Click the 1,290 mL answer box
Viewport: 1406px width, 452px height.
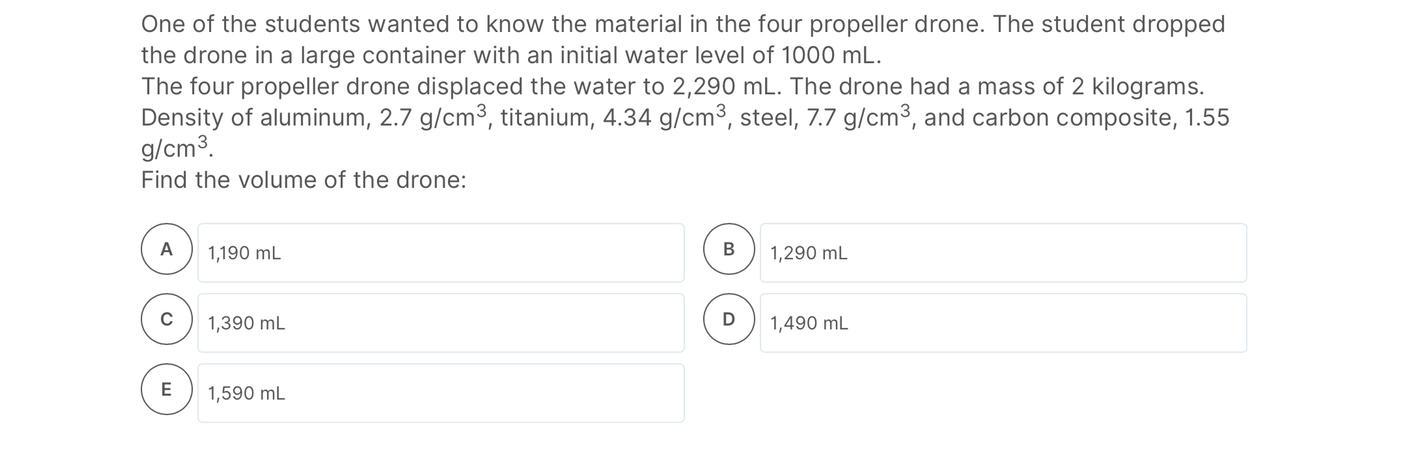click(1003, 253)
